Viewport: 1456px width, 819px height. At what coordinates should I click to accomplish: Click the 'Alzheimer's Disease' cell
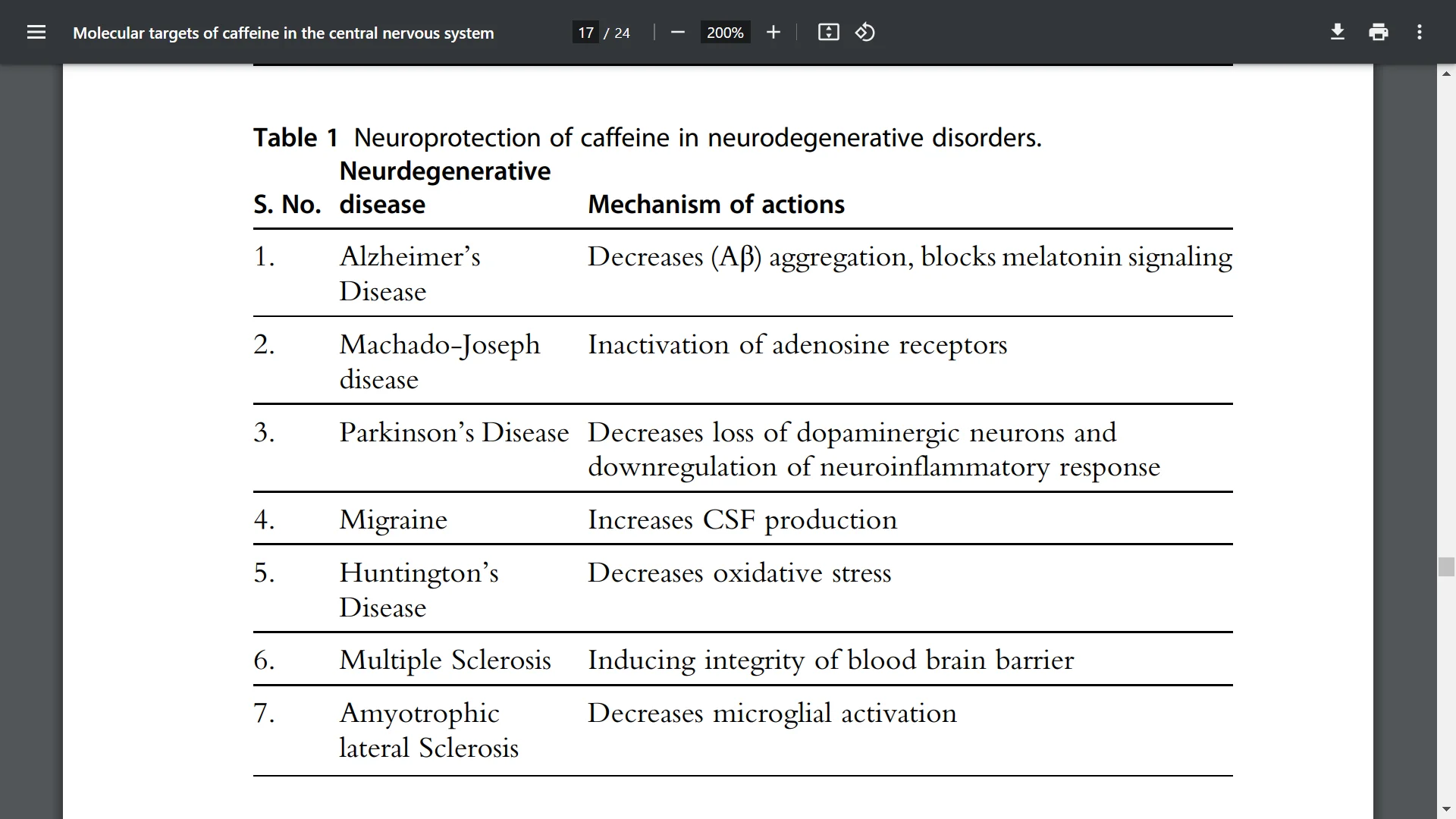point(409,274)
